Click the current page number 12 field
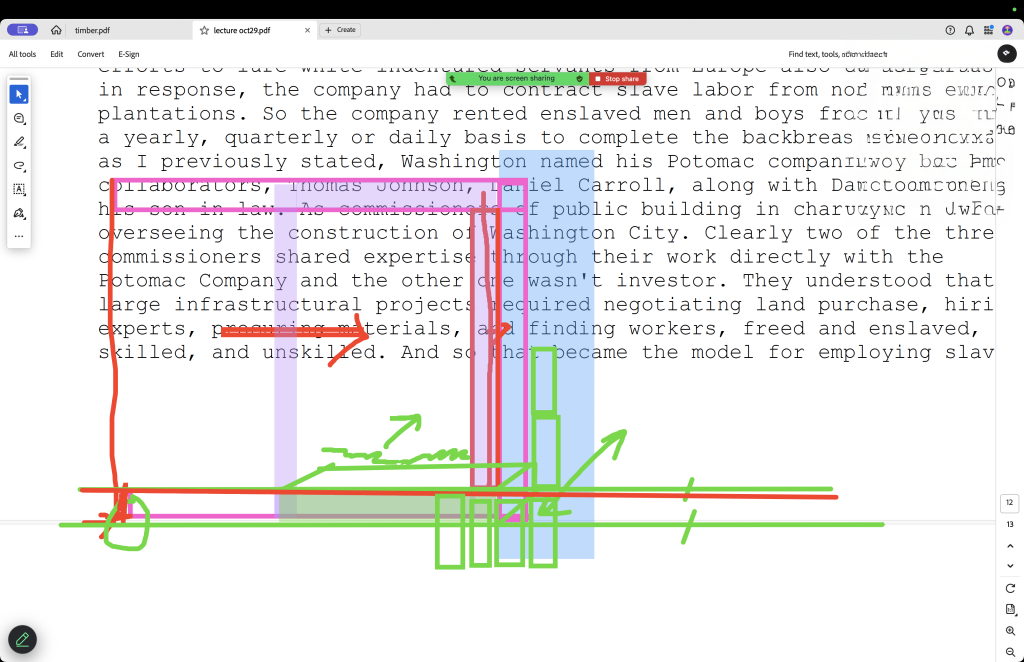The height and width of the screenshot is (662, 1024). coord(1010,502)
